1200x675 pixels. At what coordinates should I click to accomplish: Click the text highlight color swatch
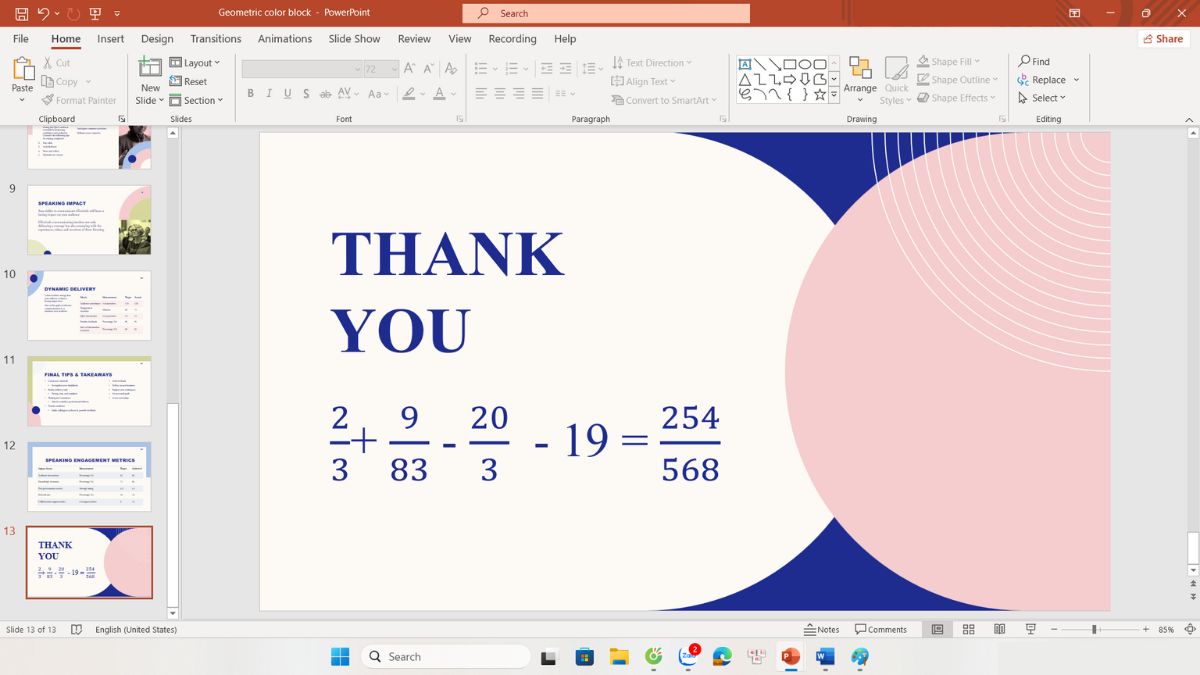(x=407, y=94)
